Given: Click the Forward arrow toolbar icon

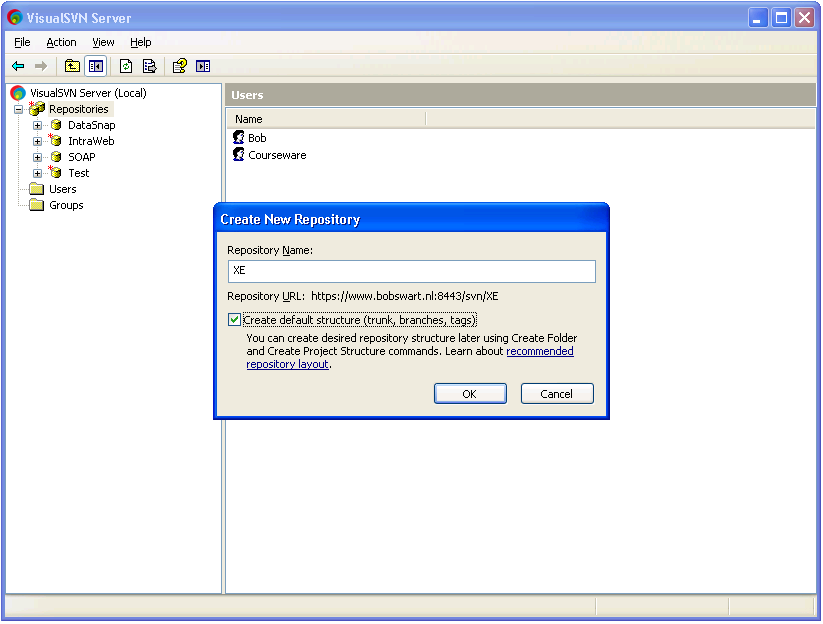Looking at the screenshot, I should [x=41, y=66].
